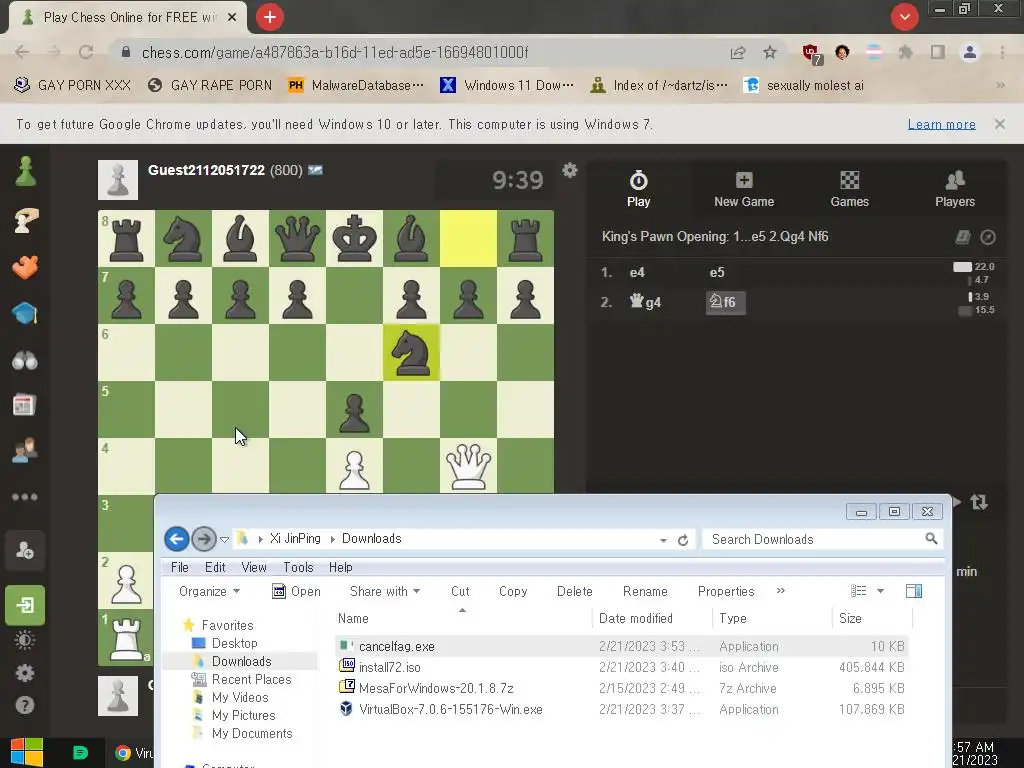Click the Properties toolbar button

click(726, 591)
